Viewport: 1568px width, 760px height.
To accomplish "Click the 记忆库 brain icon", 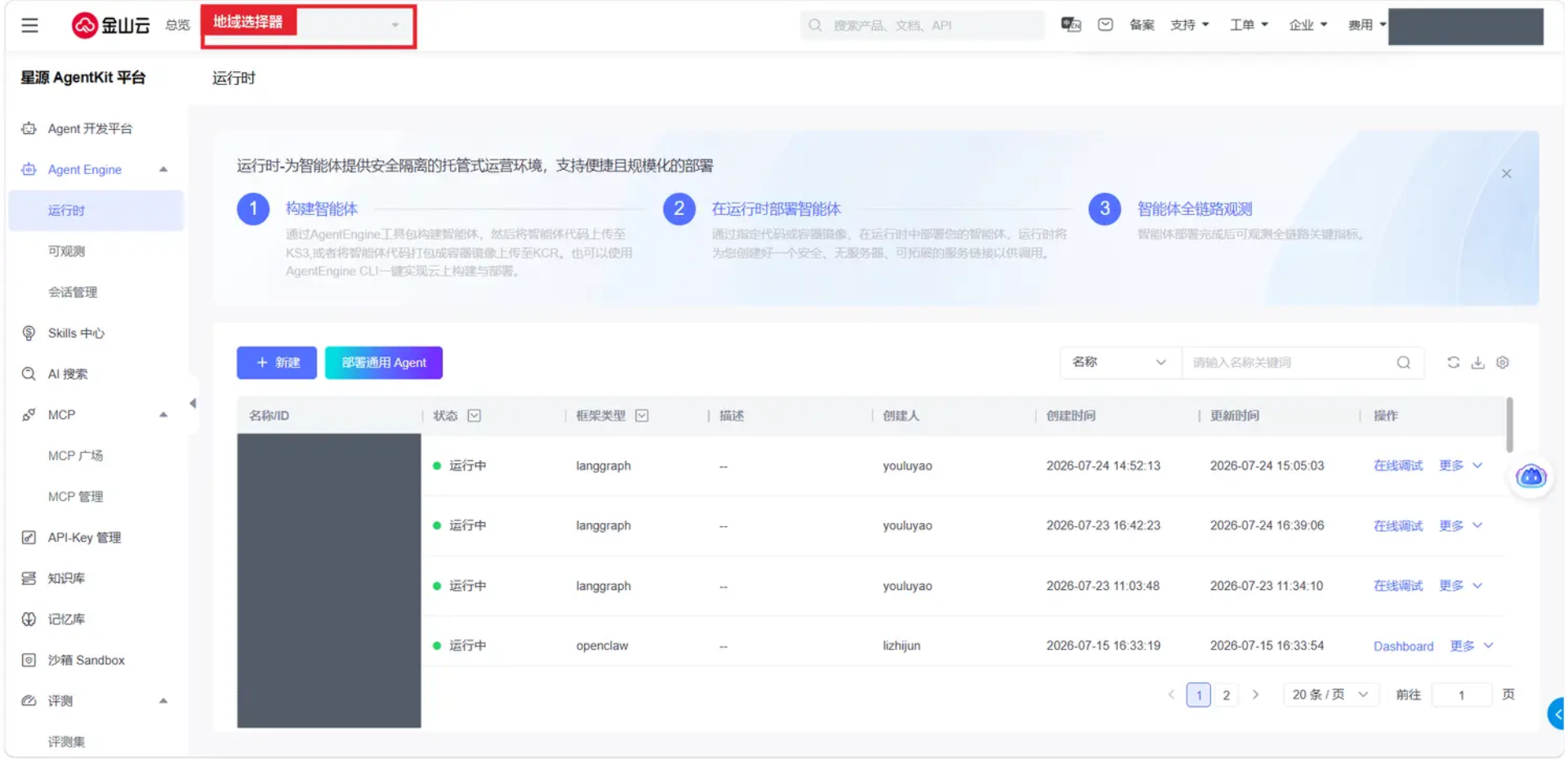I will point(29,619).
